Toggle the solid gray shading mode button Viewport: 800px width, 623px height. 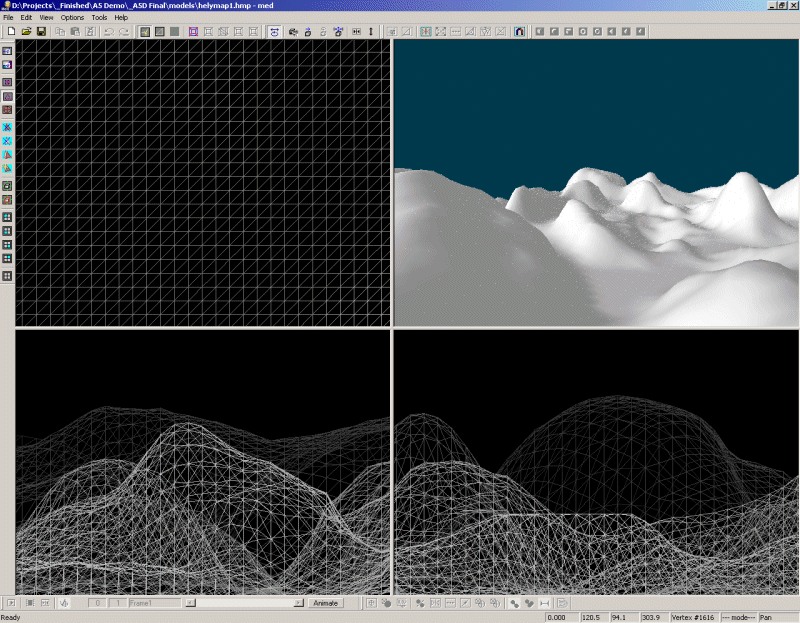[174, 32]
